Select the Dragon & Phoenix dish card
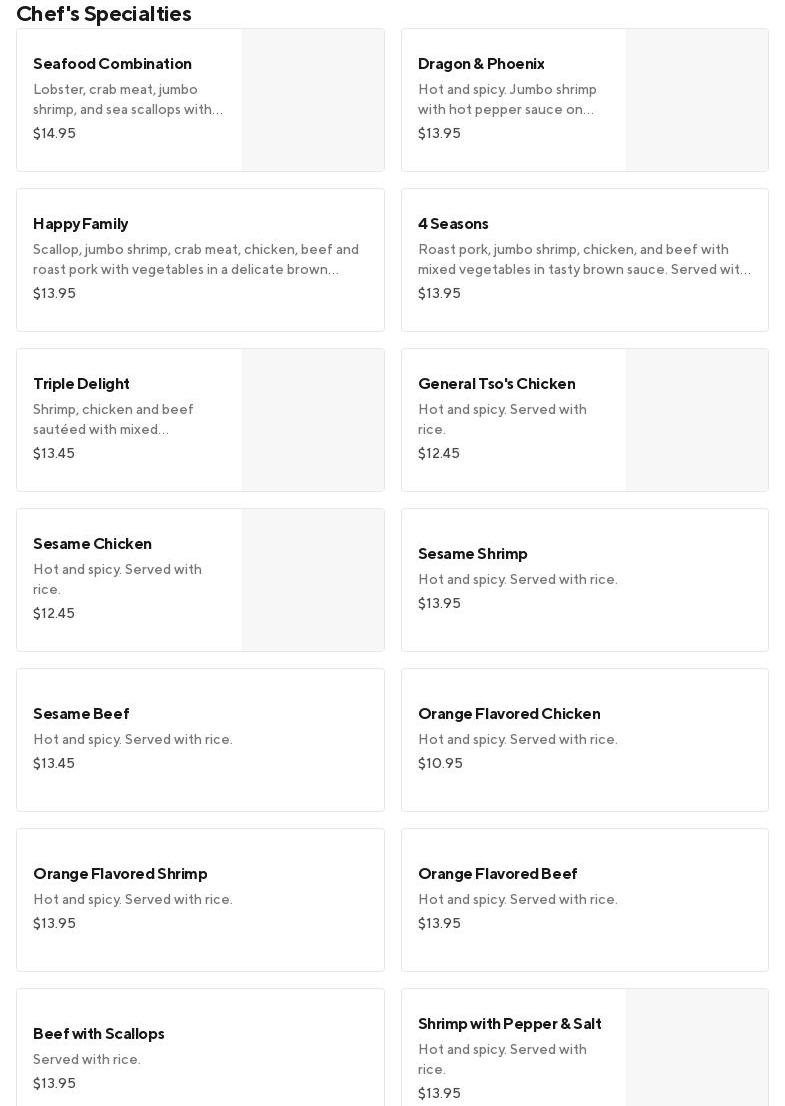 click(514, 99)
